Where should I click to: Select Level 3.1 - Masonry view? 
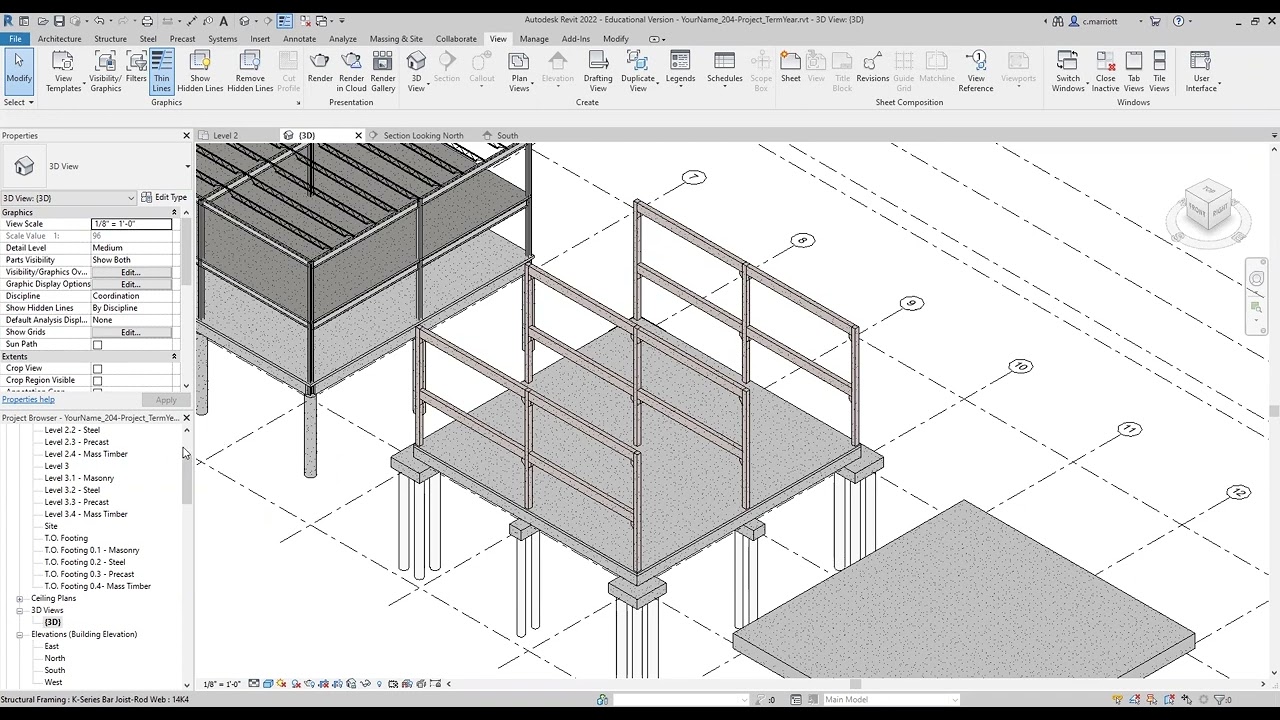click(79, 478)
